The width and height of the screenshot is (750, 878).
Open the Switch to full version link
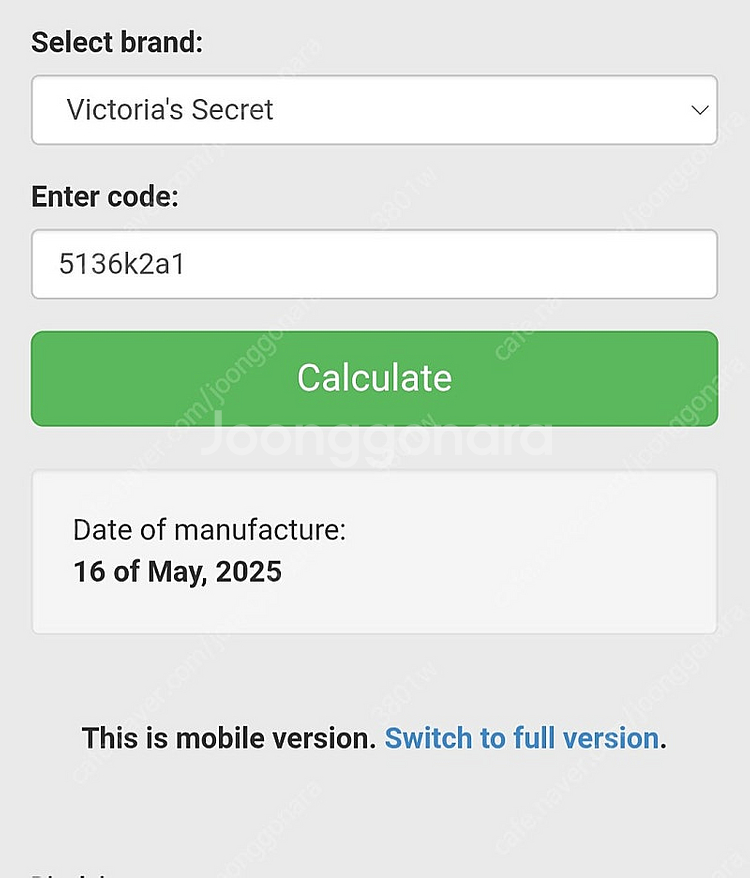pyautogui.click(x=521, y=738)
